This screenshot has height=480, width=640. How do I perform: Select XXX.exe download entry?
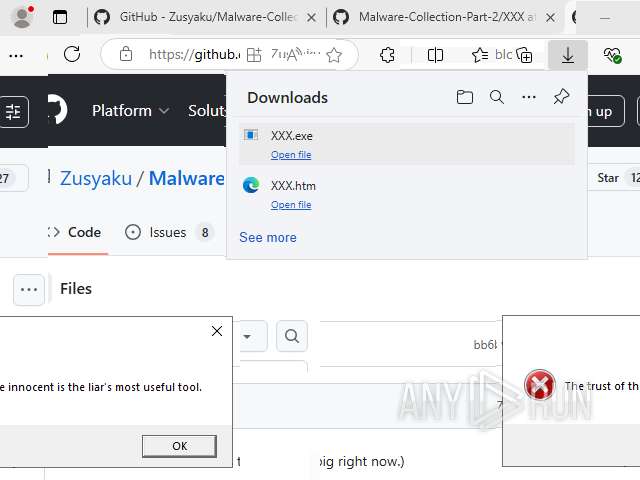click(x=407, y=144)
